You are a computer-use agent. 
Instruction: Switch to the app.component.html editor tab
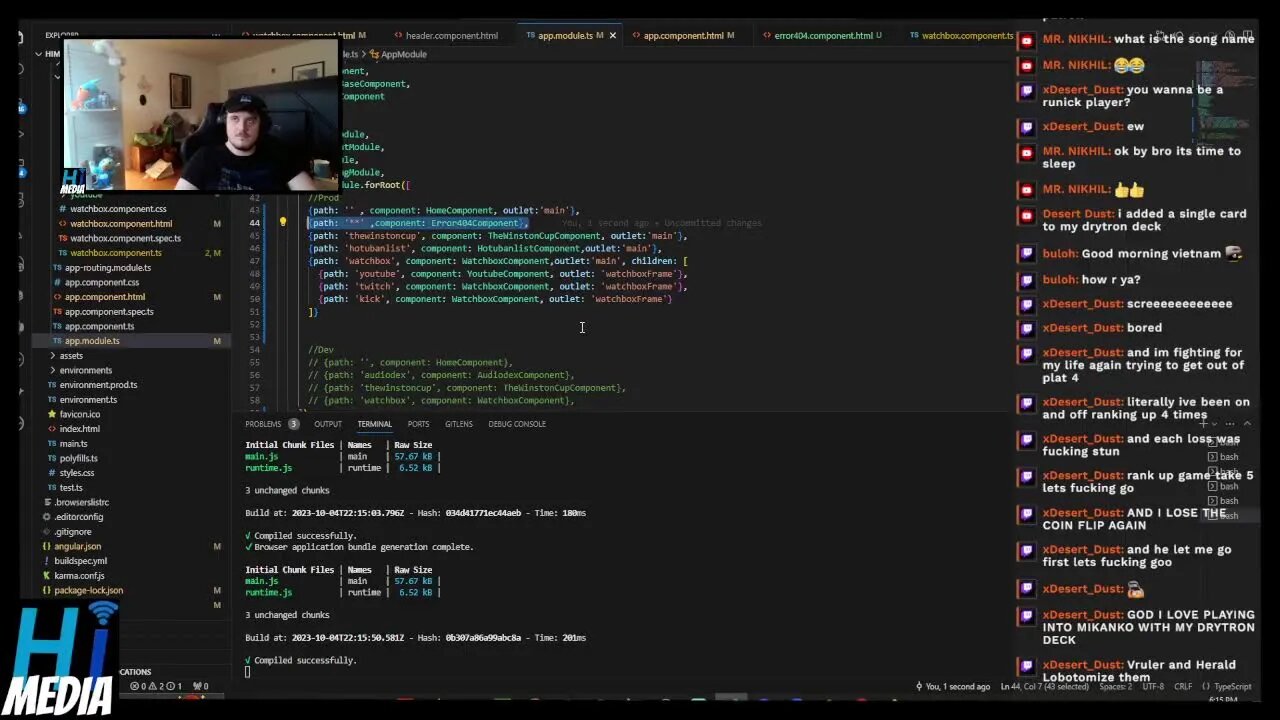click(x=683, y=36)
